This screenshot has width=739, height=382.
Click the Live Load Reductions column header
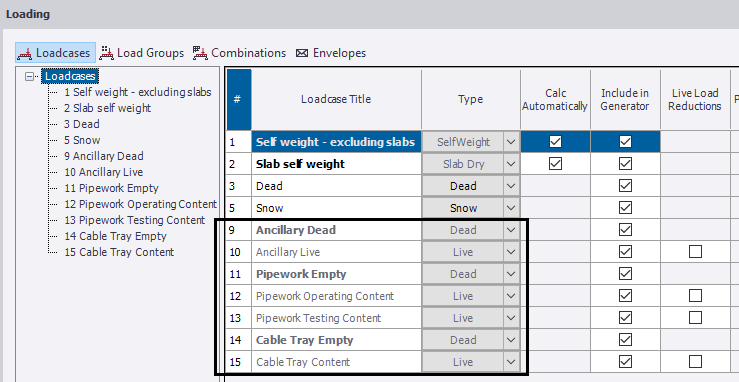tap(695, 99)
